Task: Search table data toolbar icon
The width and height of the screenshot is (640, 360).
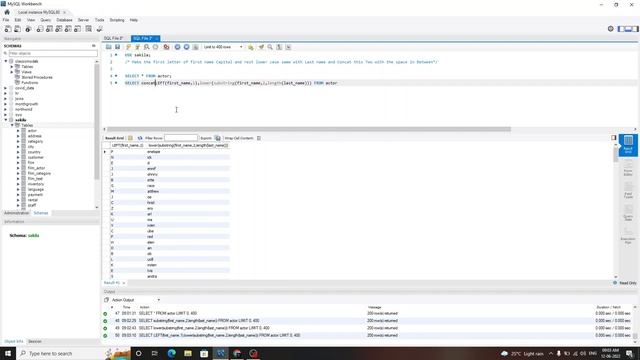Action: (x=89, y=29)
